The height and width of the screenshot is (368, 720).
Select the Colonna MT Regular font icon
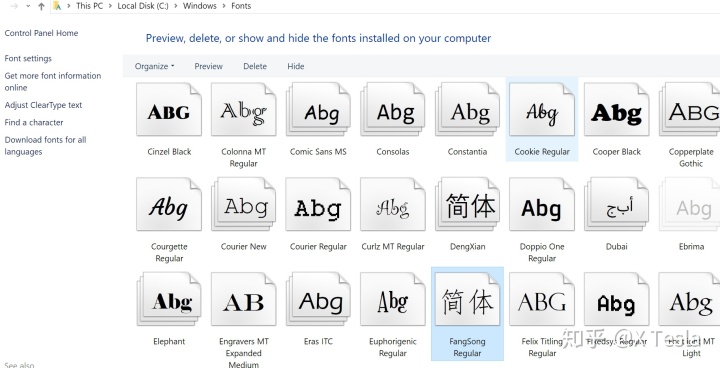tap(243, 109)
